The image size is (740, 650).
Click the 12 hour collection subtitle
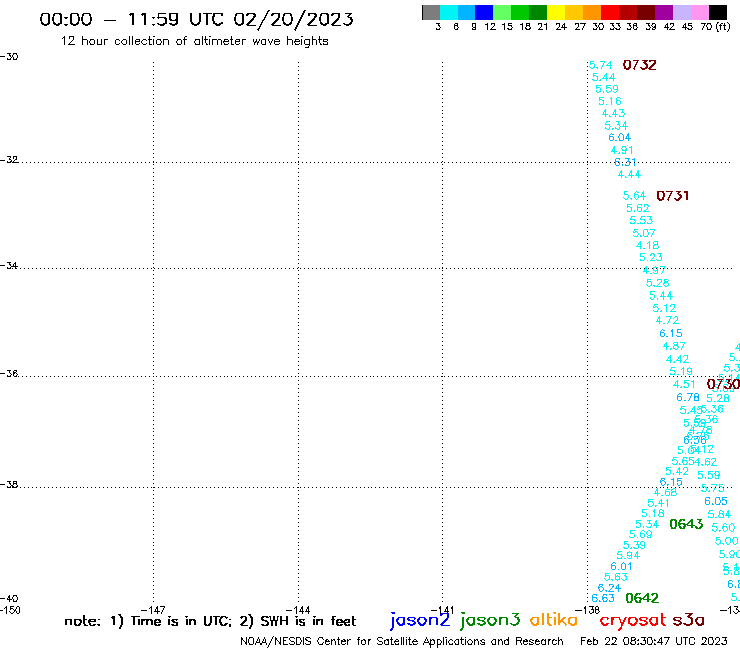click(x=194, y=41)
